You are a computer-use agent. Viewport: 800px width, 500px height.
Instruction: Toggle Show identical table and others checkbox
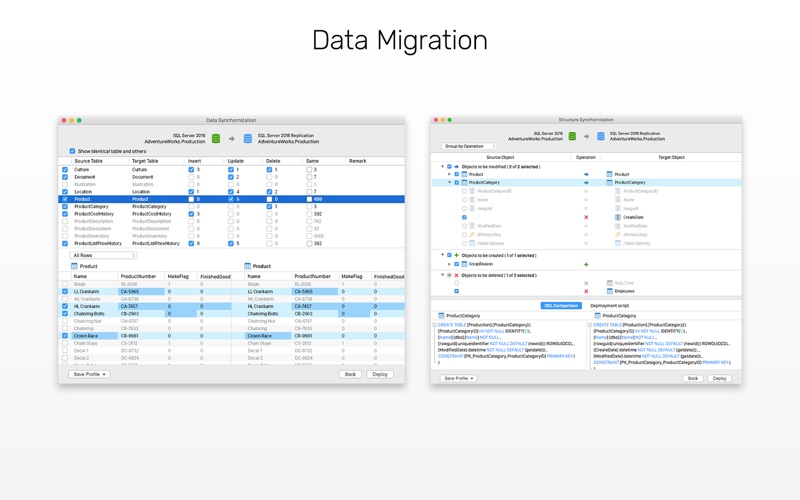[x=72, y=151]
